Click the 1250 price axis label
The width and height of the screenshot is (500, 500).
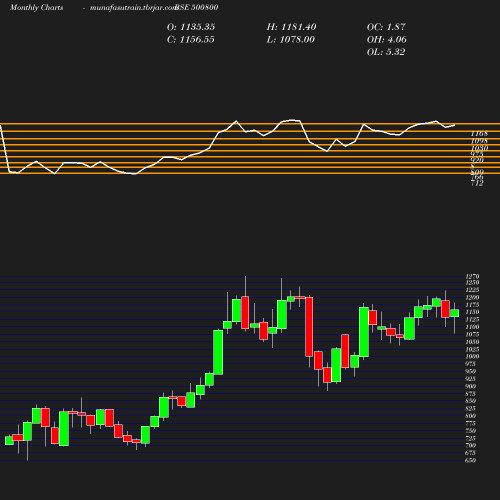point(472,283)
